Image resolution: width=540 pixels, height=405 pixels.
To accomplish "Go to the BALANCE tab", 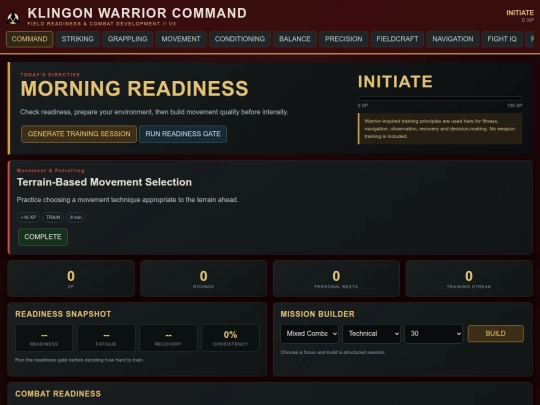I will point(295,39).
